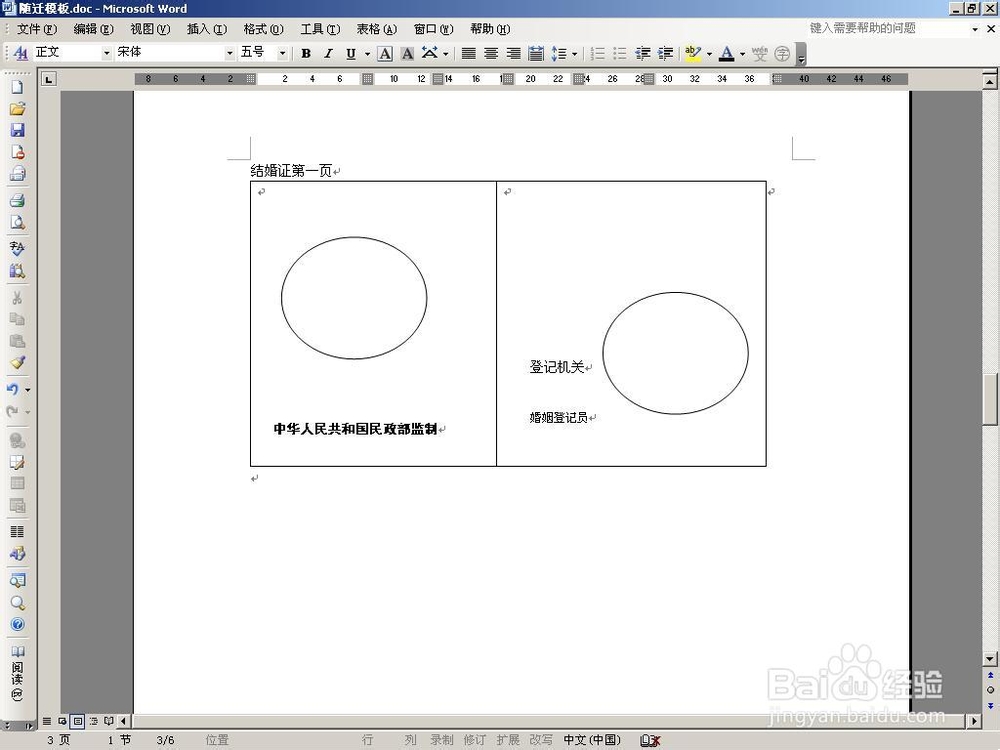Click the vertical scrollbar thumb

pyautogui.click(x=990, y=399)
